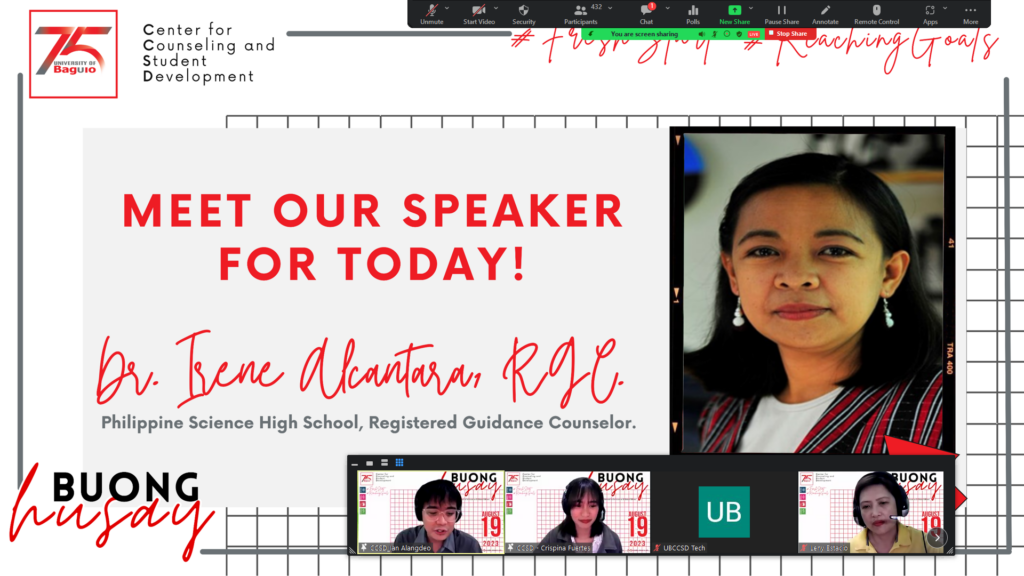
Task: Click minimize-video icon in the thumbnail strip
Action: (x=355, y=463)
